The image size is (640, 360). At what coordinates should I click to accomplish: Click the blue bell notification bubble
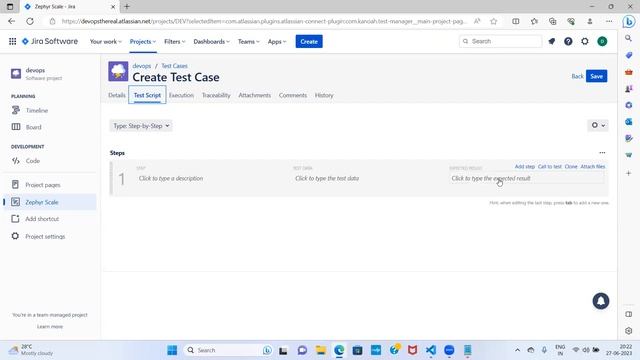pos(600,301)
